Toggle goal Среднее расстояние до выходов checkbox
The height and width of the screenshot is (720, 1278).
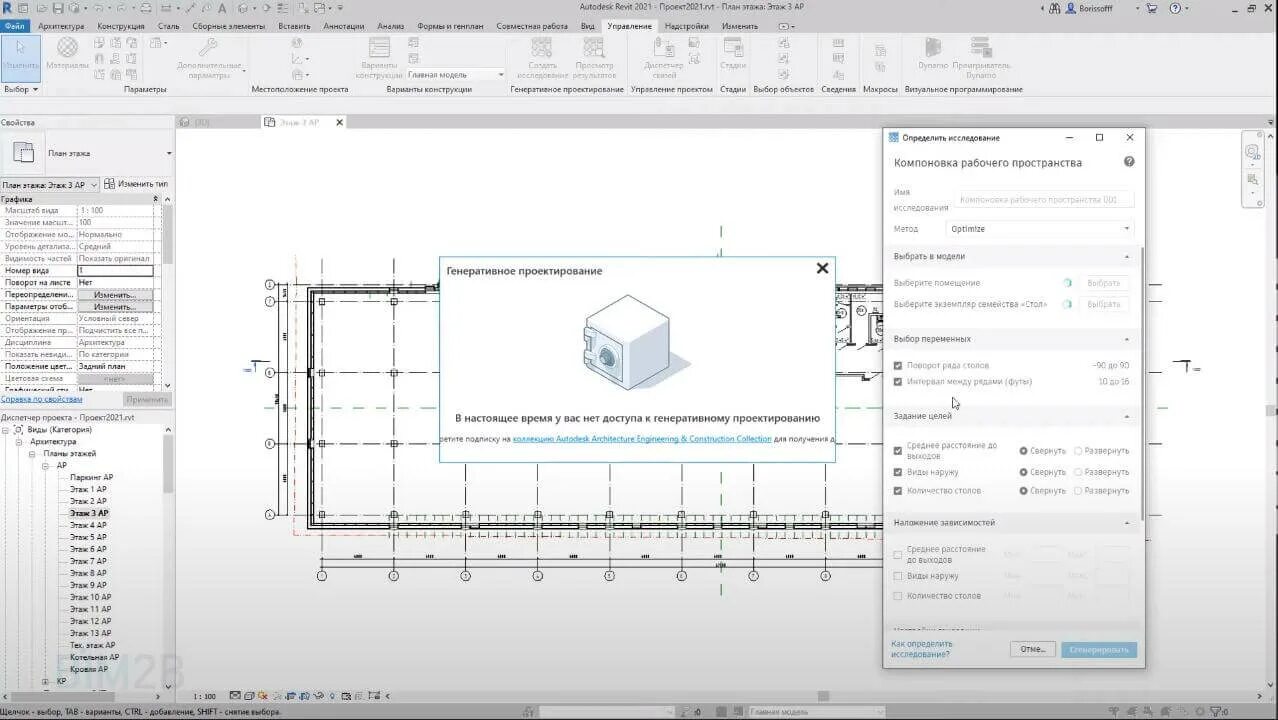[897, 450]
